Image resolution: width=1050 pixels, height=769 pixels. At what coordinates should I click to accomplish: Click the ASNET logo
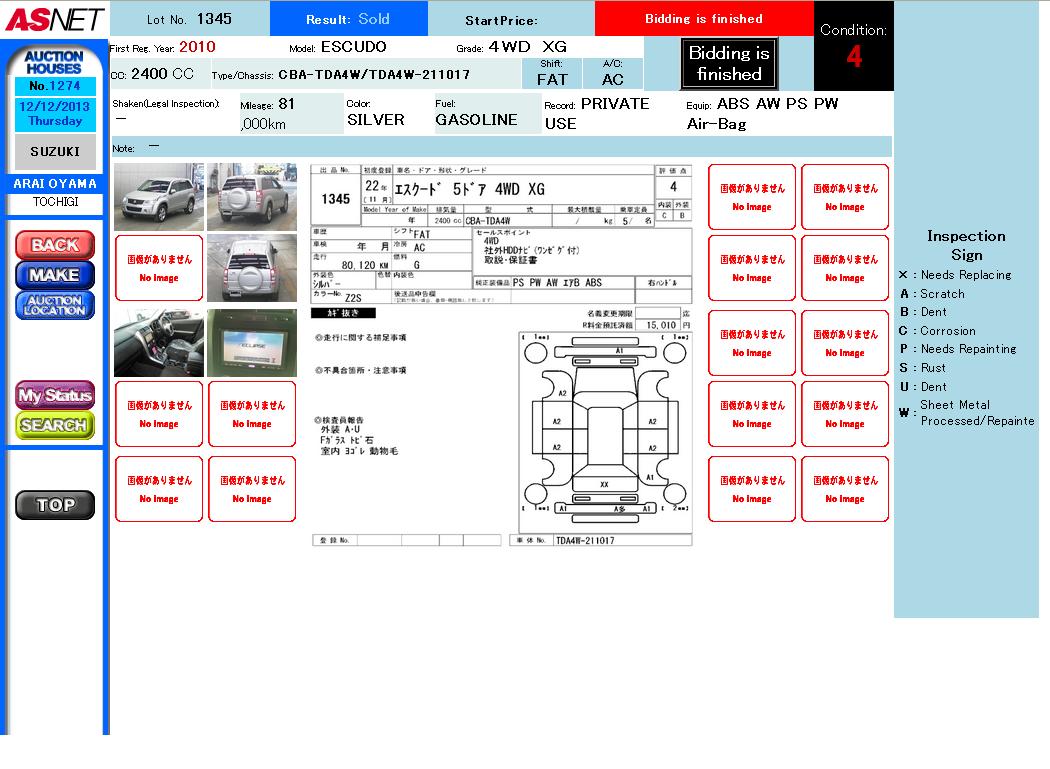tap(53, 19)
